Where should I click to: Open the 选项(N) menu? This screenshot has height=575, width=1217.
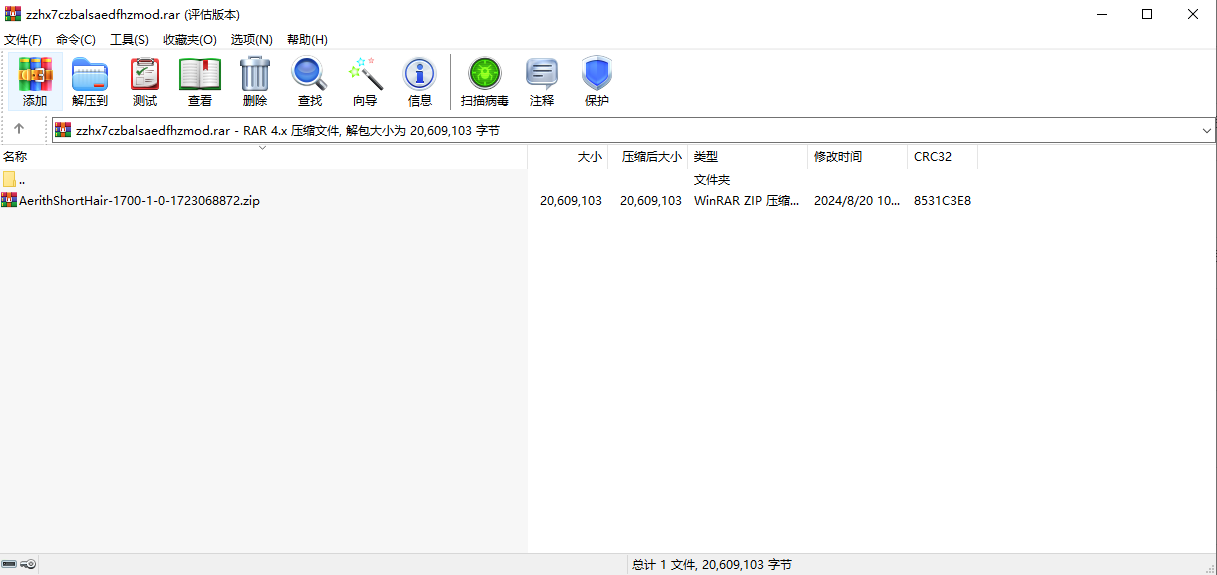[252, 40]
